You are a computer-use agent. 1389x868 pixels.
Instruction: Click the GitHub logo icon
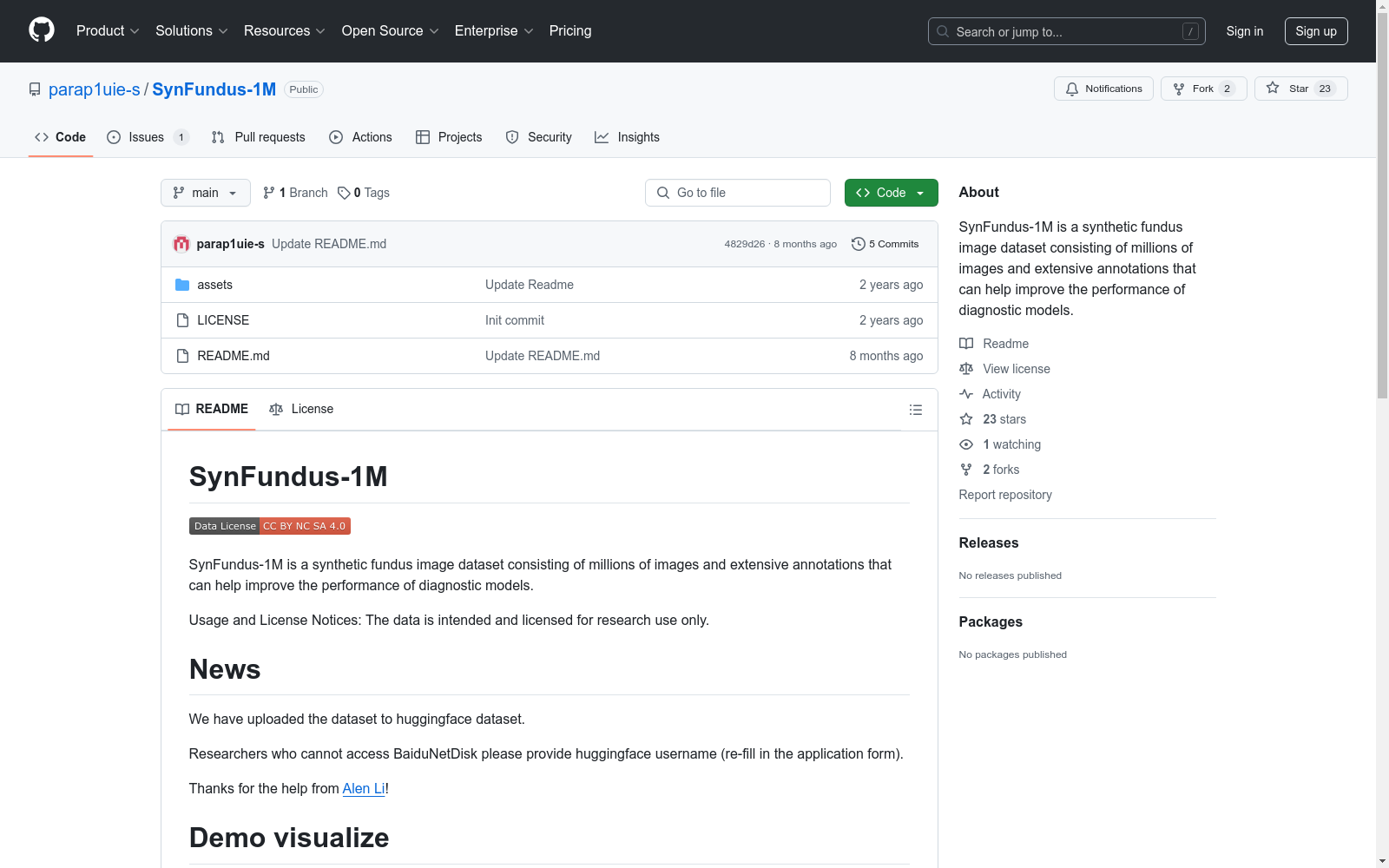click(x=42, y=30)
